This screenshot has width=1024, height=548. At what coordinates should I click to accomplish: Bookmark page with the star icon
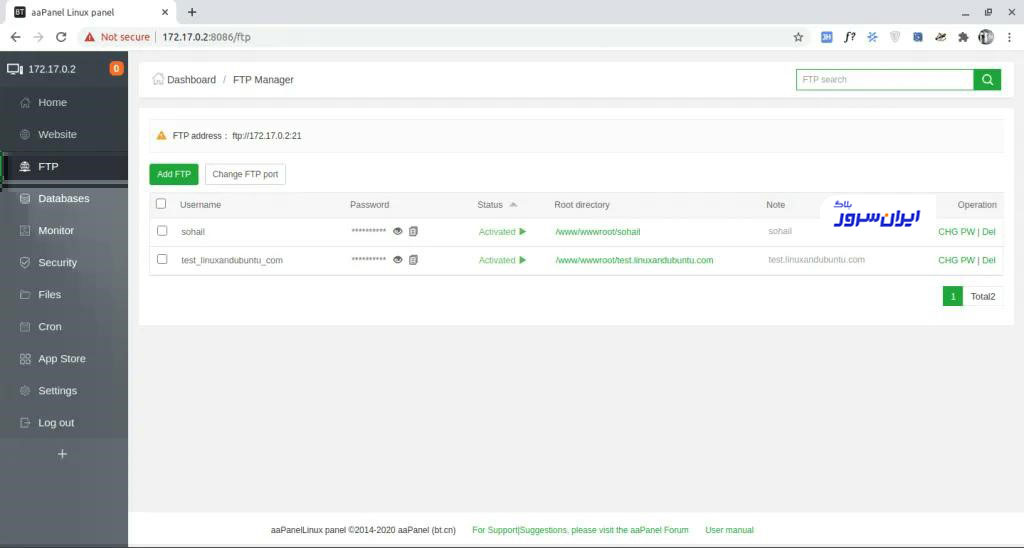coord(798,37)
